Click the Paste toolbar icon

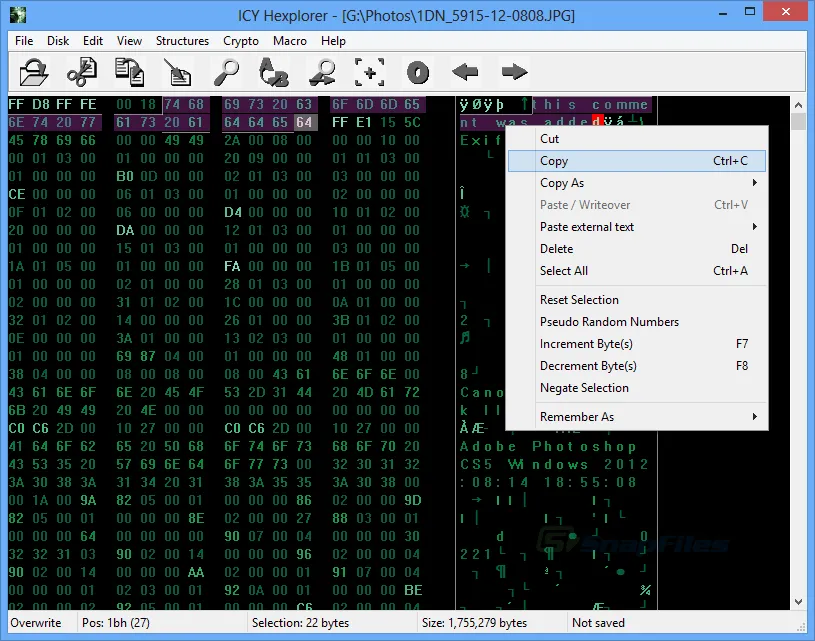pos(178,72)
